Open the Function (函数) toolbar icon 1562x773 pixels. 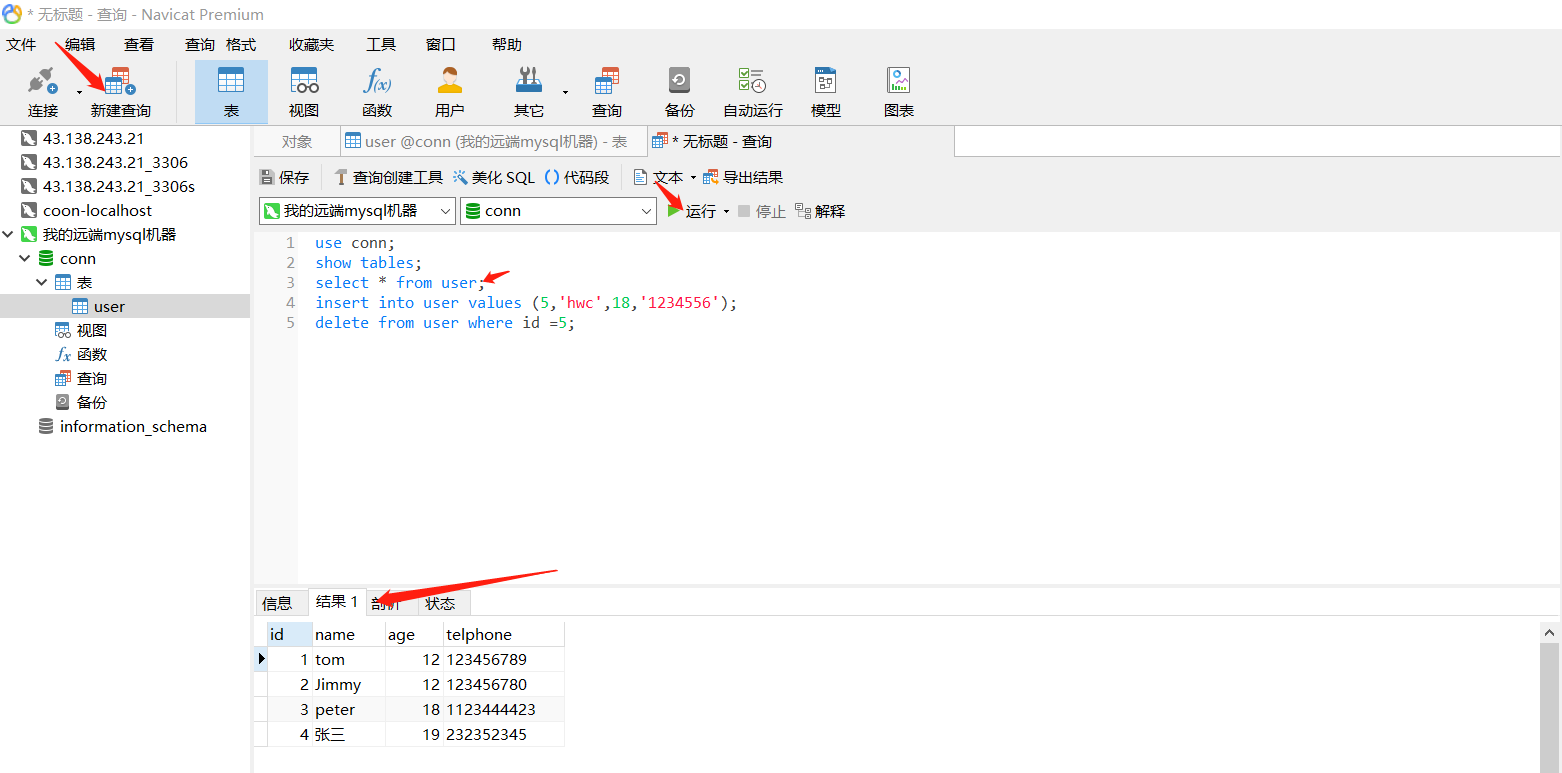[x=377, y=92]
